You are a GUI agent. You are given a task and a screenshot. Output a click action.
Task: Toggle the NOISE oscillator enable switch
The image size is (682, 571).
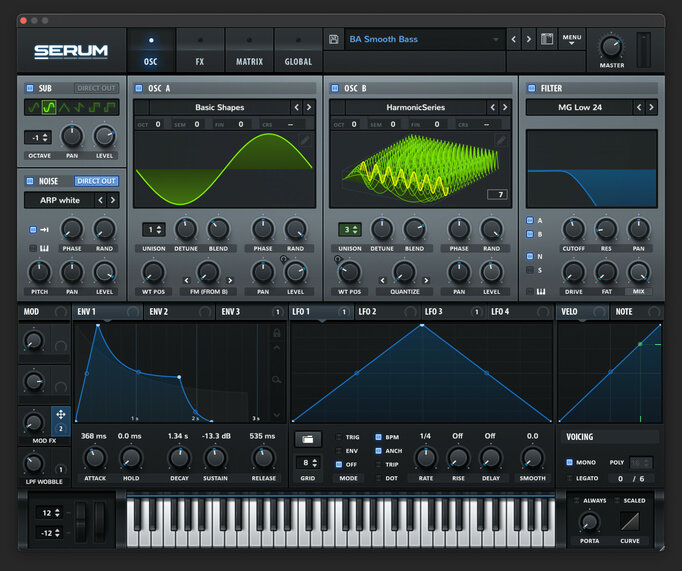point(30,181)
